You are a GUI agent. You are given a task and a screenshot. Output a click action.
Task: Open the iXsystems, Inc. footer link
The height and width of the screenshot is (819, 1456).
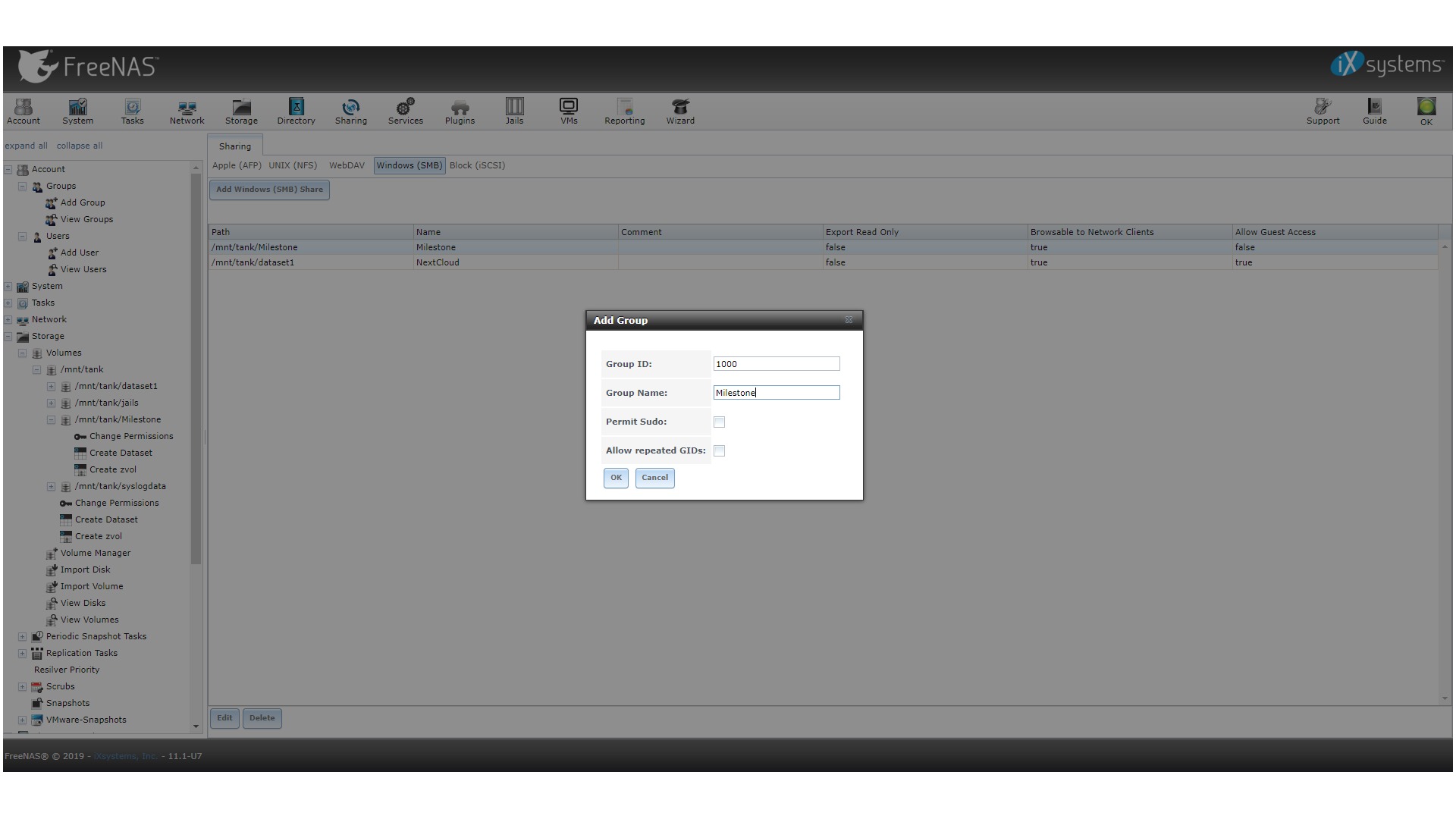point(125,756)
